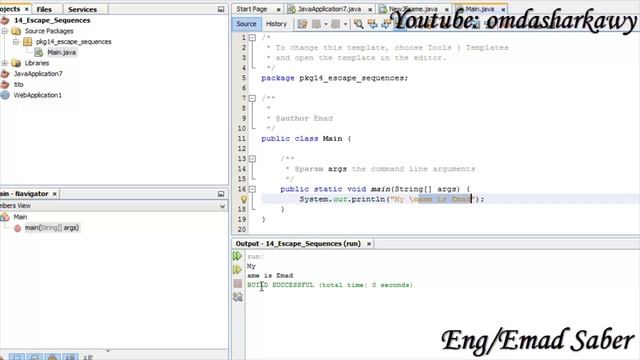Open the Start Page tab

[251, 9]
